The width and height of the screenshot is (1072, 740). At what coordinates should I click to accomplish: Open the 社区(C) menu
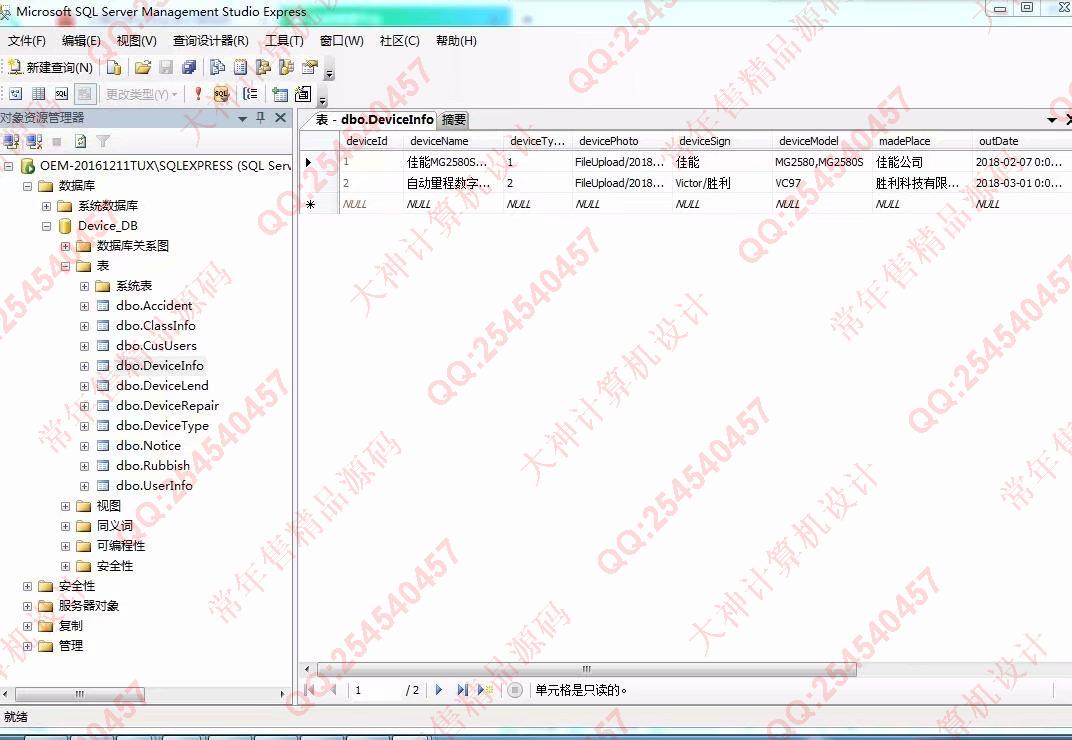399,40
